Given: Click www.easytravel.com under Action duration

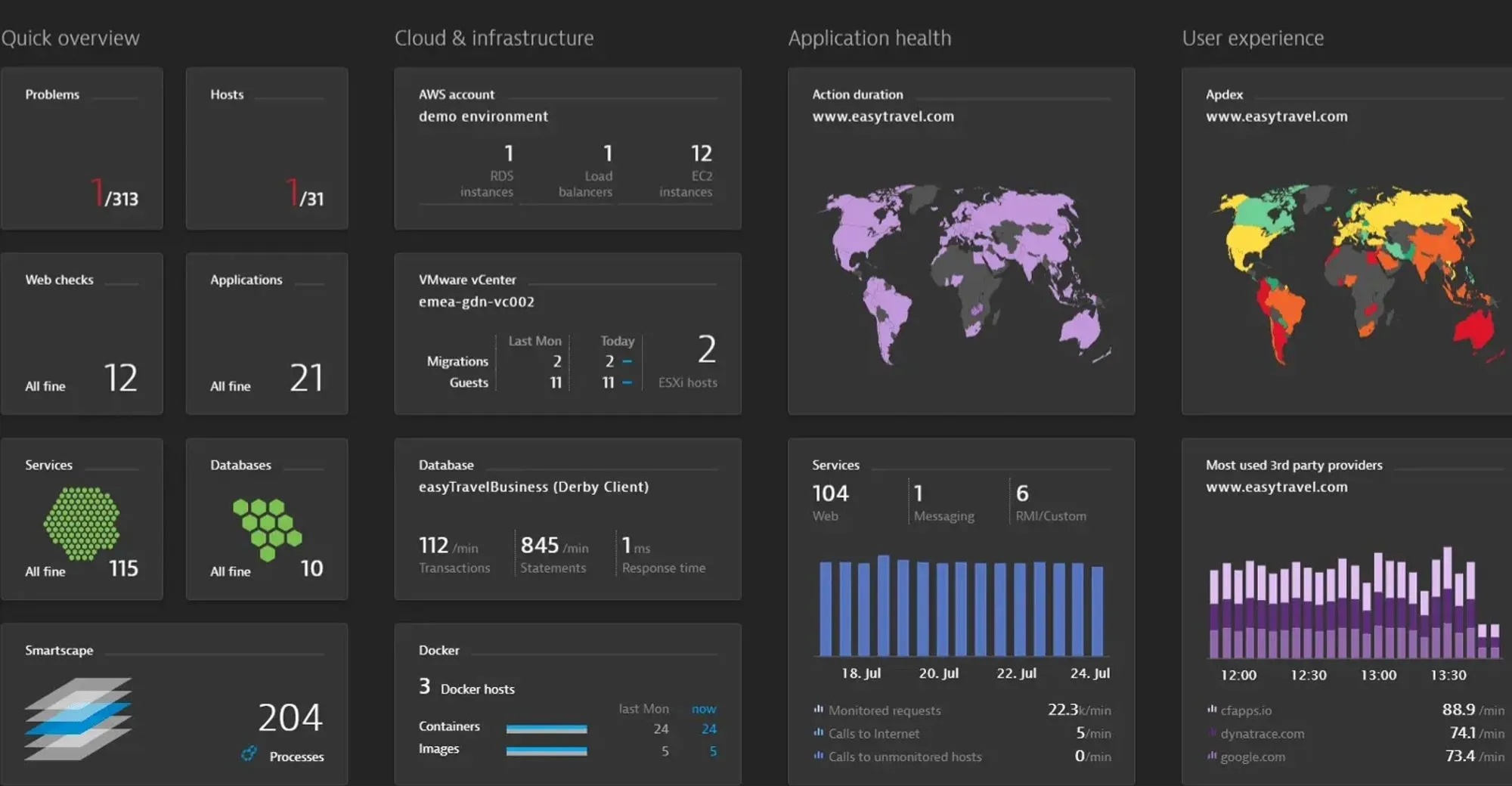Looking at the screenshot, I should click(x=883, y=116).
